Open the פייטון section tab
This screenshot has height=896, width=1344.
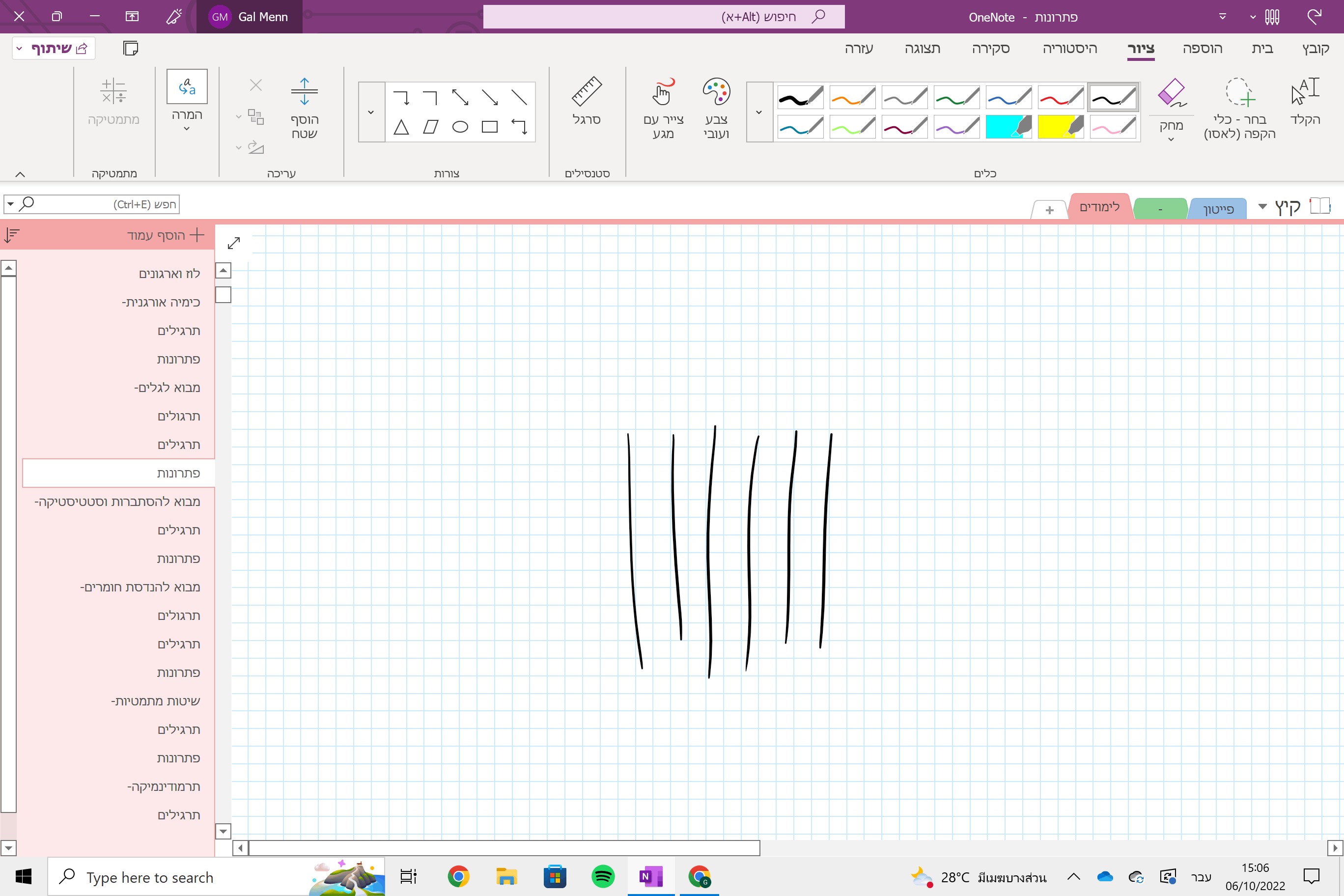click(1218, 209)
